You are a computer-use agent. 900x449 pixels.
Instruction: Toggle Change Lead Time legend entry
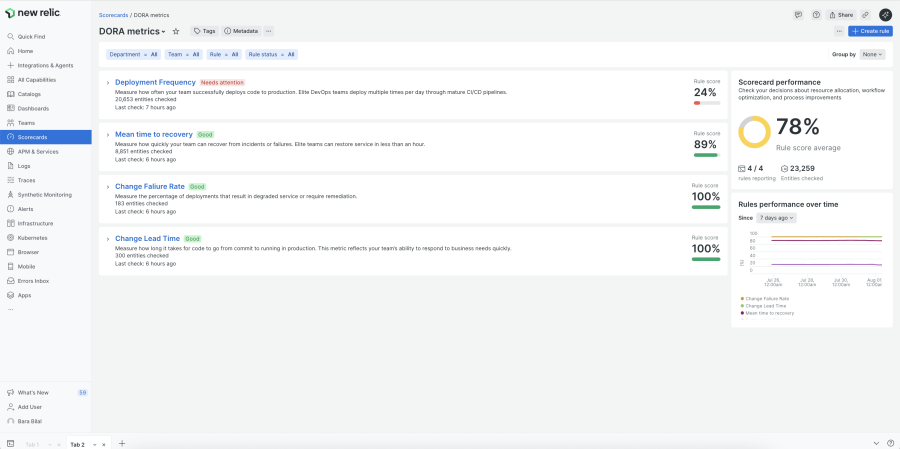pyautogui.click(x=763, y=306)
